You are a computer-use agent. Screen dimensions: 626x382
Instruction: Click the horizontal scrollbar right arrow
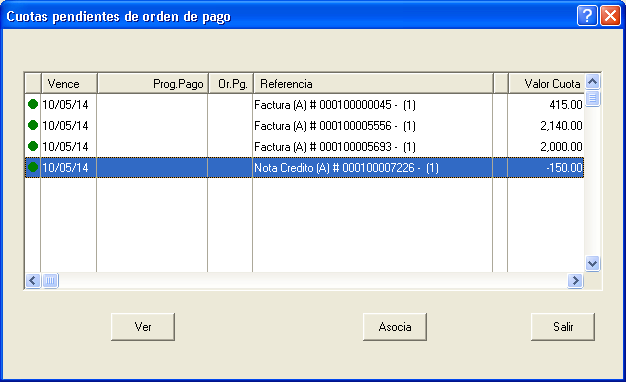point(575,281)
